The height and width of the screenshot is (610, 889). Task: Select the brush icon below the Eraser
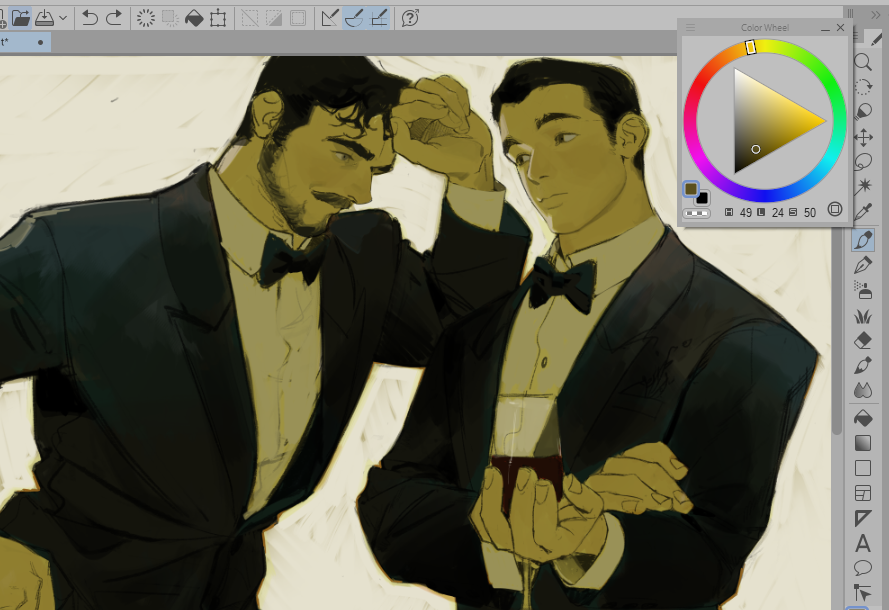click(863, 365)
